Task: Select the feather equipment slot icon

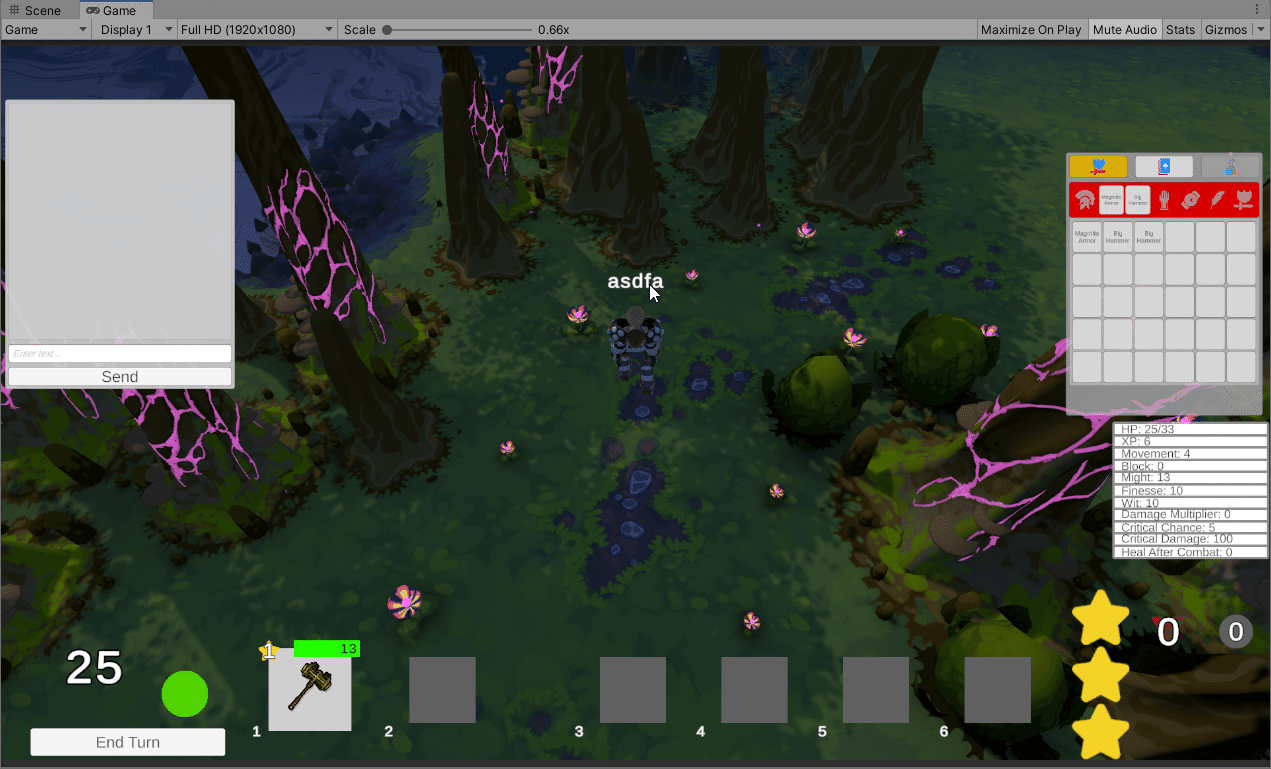Action: coord(1217,200)
